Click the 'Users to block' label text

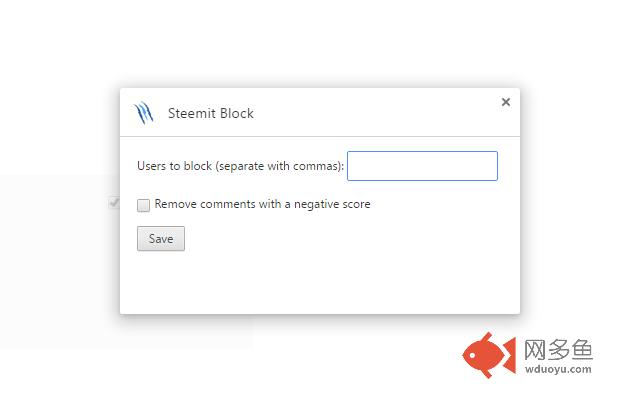pos(174,166)
